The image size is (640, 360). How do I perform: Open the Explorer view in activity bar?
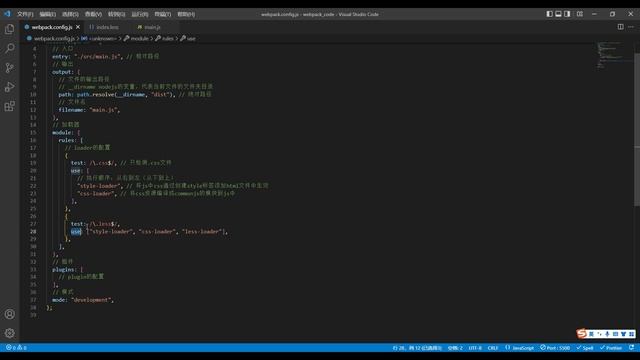coord(9,29)
